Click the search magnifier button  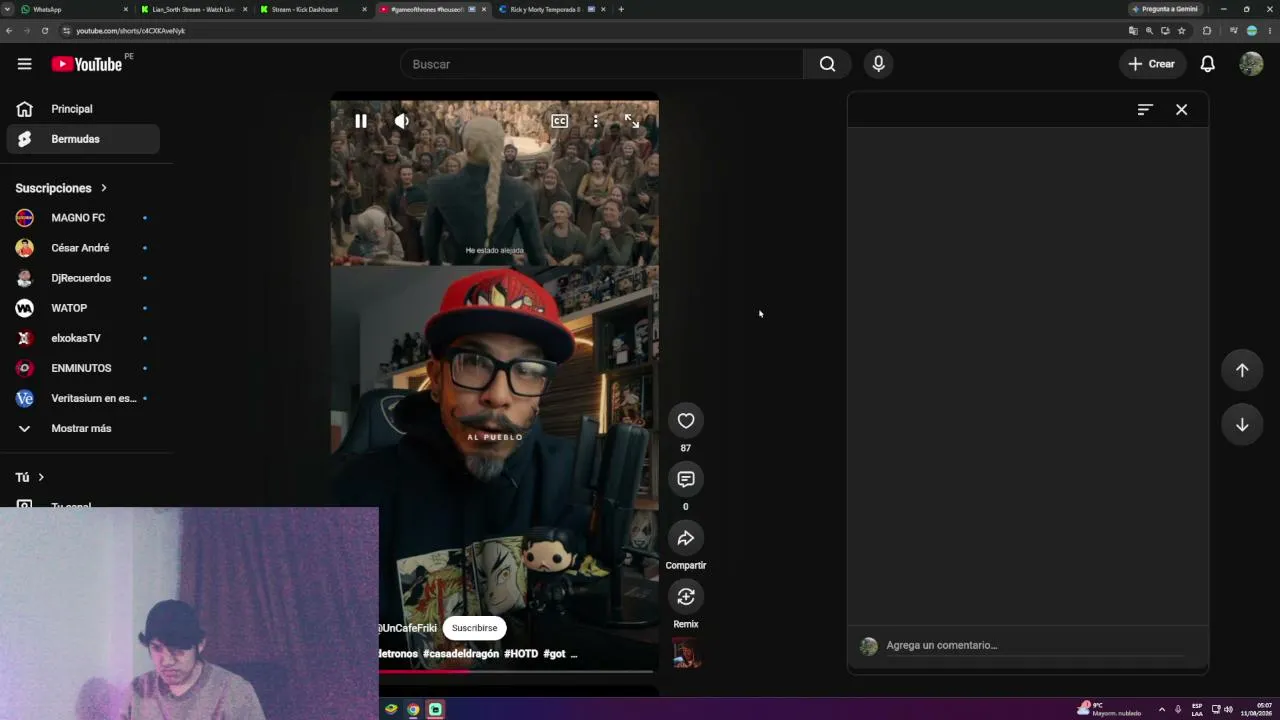point(827,64)
